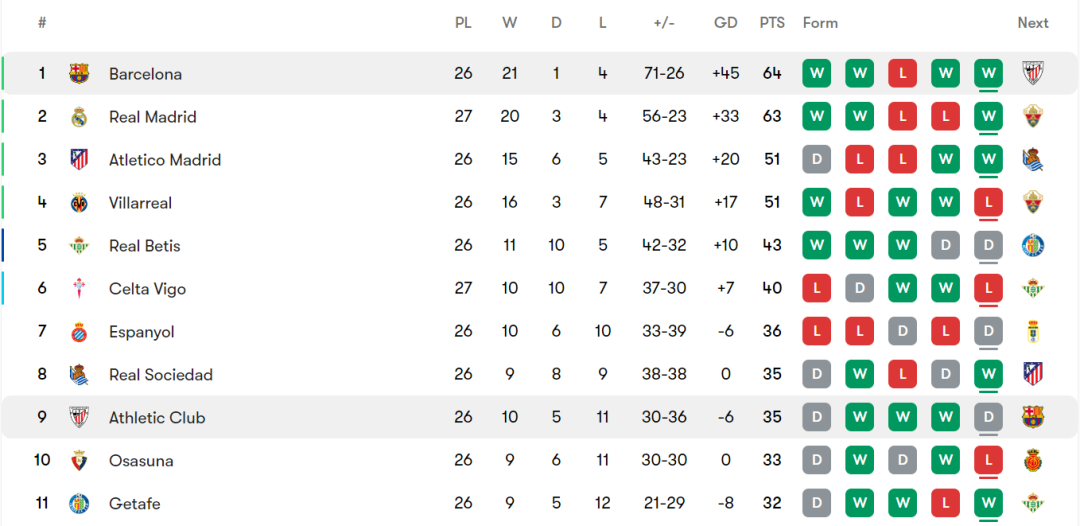Viewport: 1080px width, 526px height.
Task: Open the Atletico Madrid crest icon
Action: pyautogui.click(x=79, y=160)
